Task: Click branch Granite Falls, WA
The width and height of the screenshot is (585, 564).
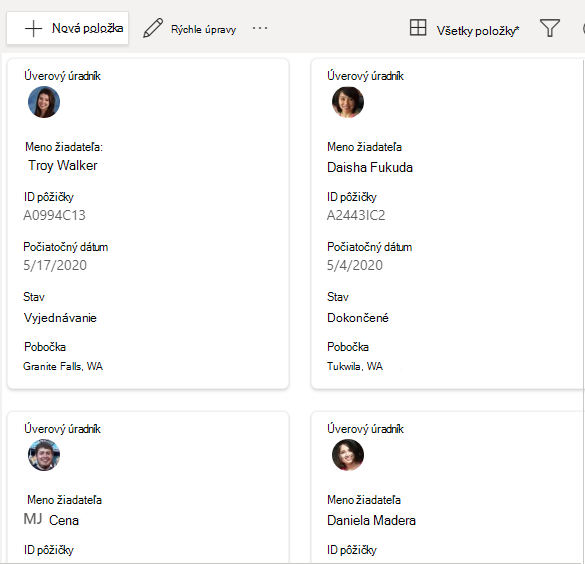Action: [63, 366]
